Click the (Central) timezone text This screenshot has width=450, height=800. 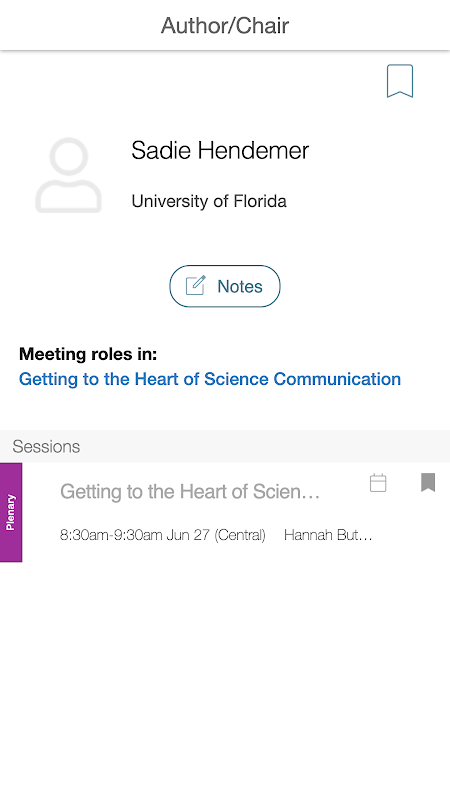tap(240, 535)
